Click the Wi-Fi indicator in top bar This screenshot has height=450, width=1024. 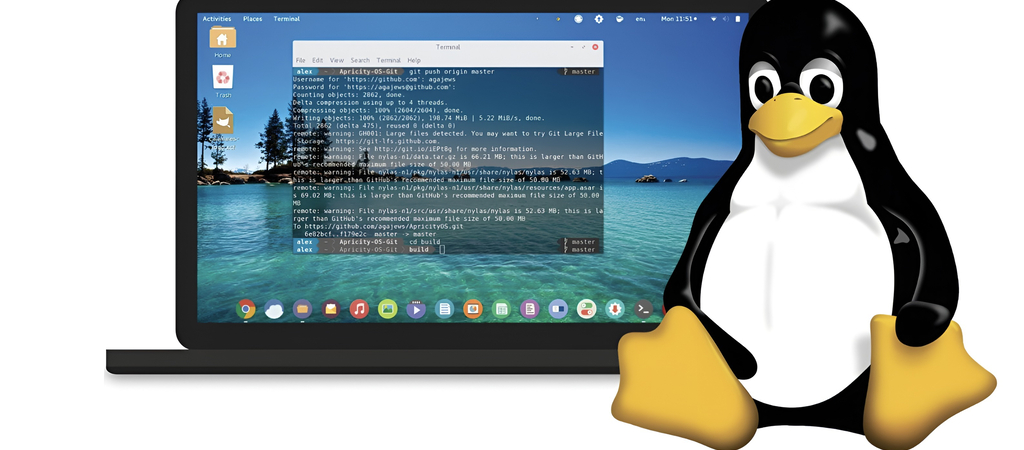tap(713, 19)
